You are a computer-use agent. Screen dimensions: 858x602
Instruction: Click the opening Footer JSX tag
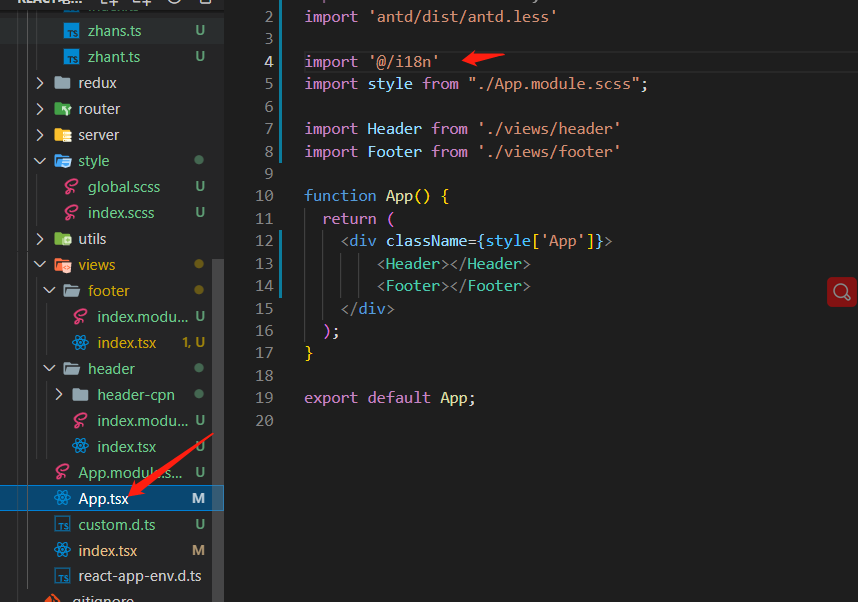click(413, 286)
